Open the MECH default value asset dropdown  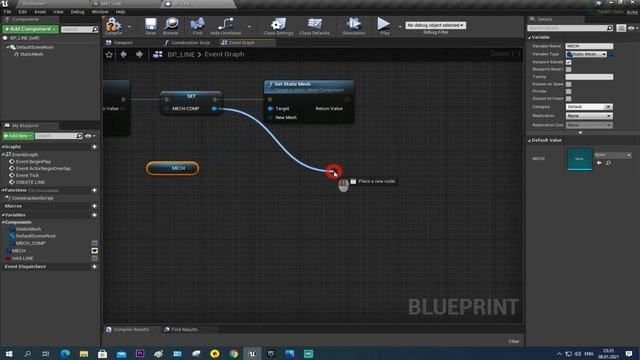613,155
